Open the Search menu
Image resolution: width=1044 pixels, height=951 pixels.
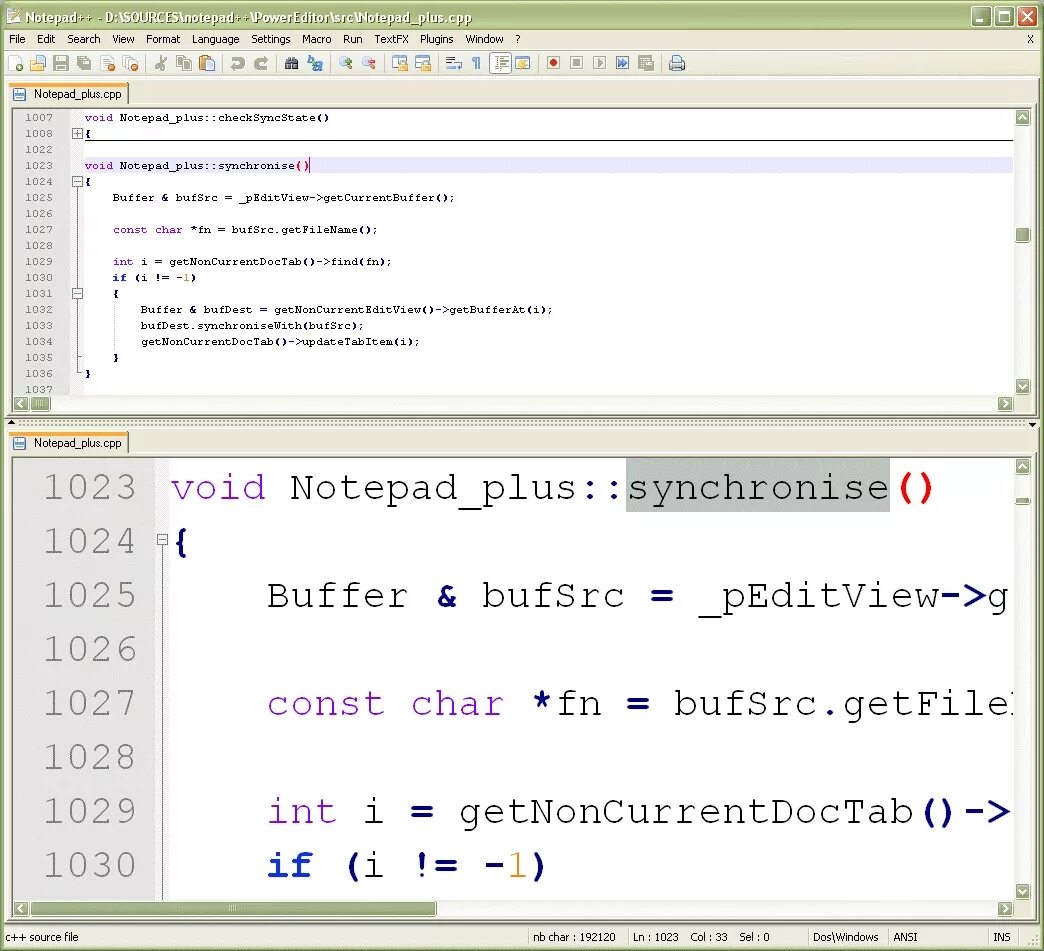(84, 39)
